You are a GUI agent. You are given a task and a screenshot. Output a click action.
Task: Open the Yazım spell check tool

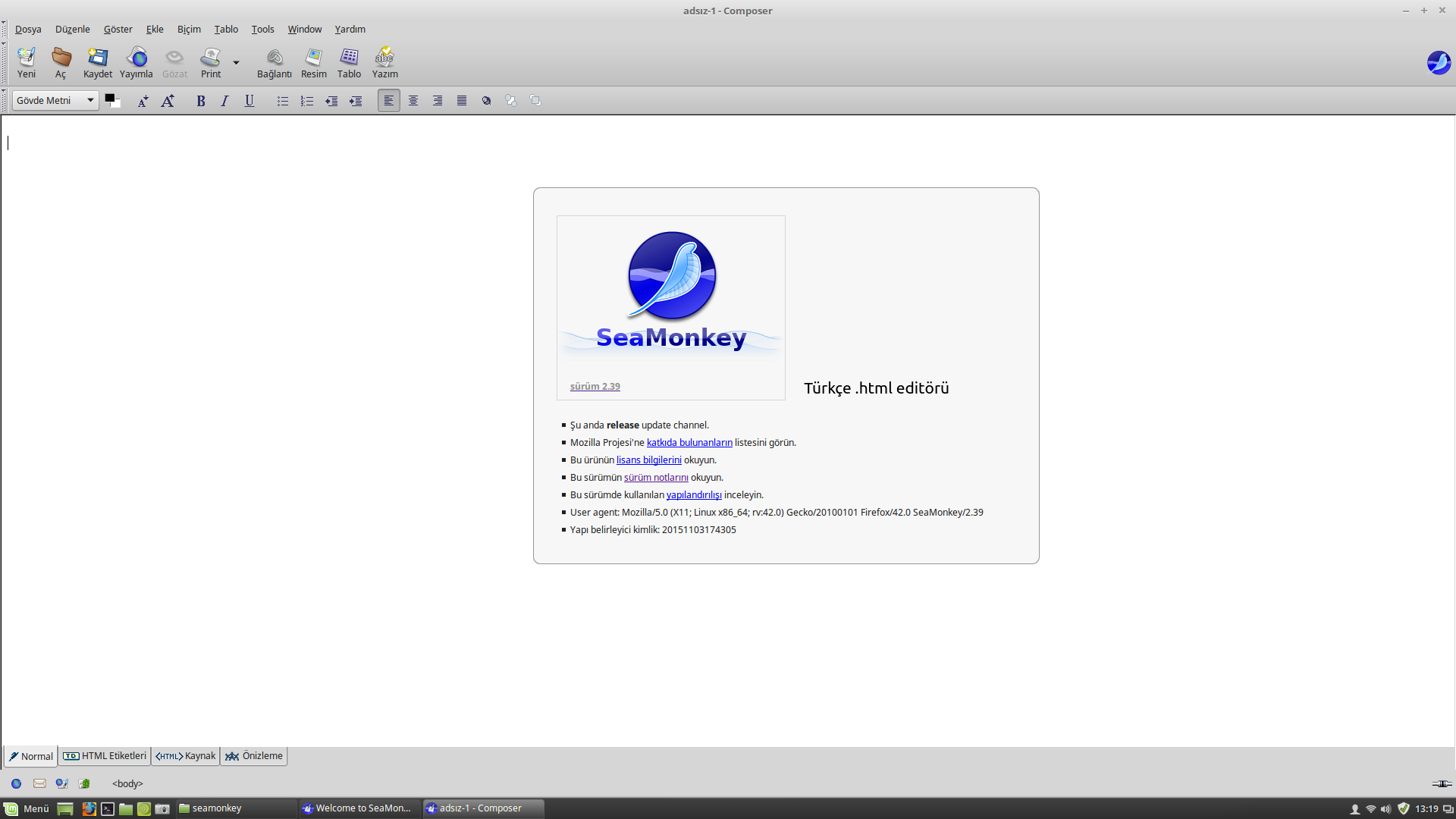[384, 62]
